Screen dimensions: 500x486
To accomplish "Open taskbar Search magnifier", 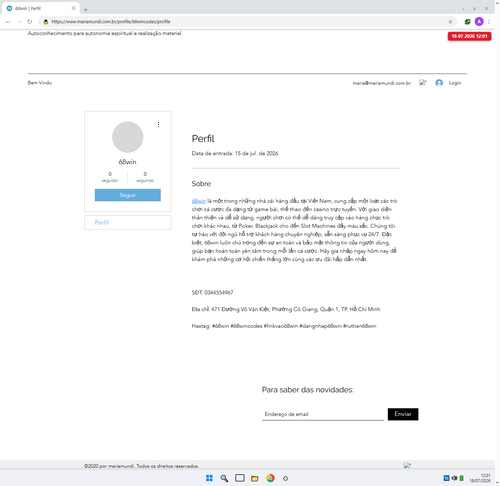I will click(224, 478).
